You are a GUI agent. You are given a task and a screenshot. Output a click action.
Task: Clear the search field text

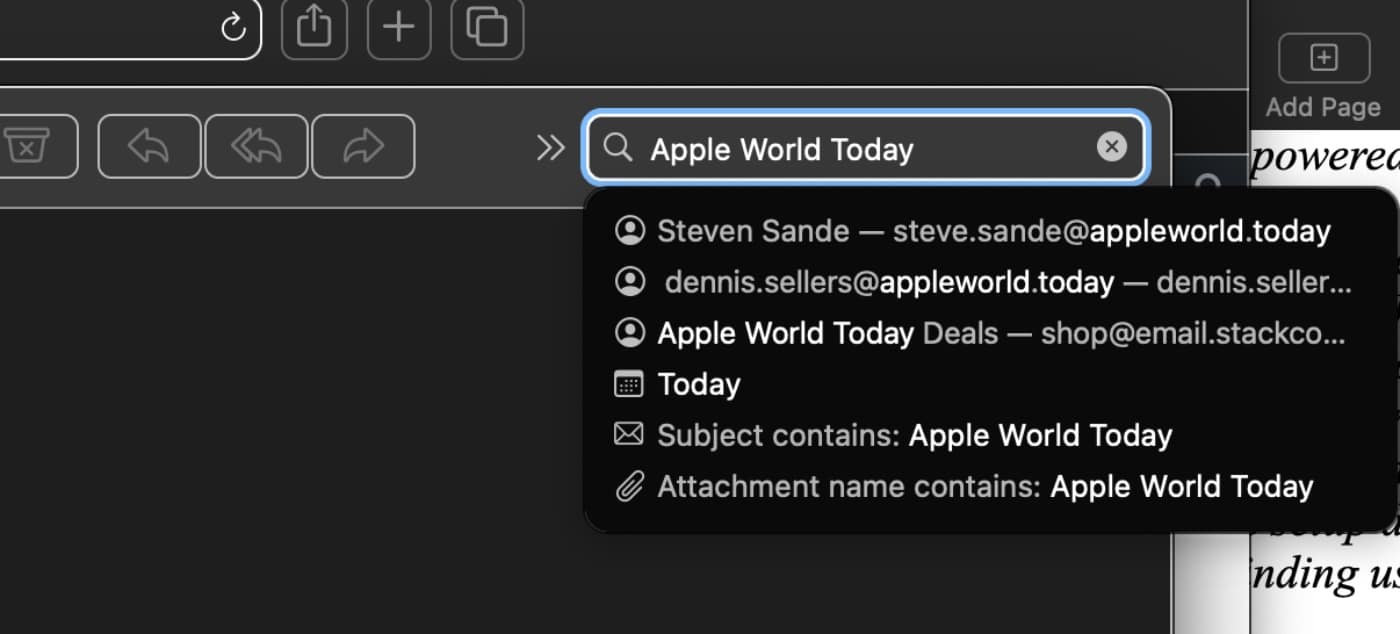(1111, 148)
